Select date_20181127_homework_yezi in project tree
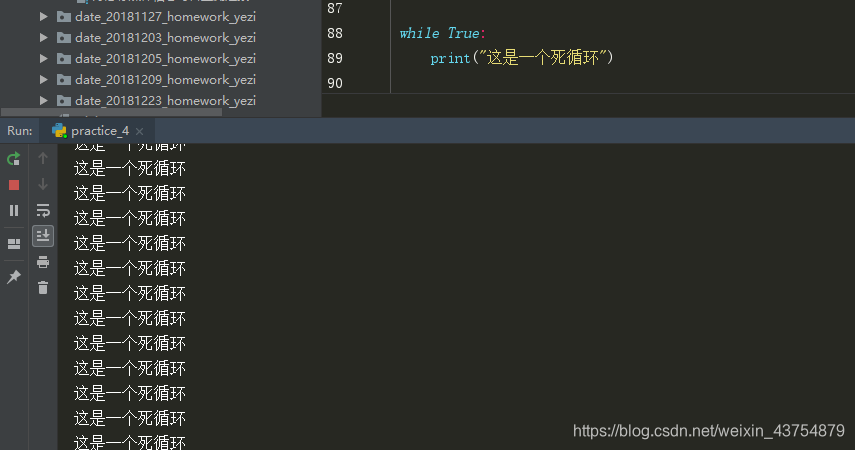Image resolution: width=855 pixels, height=450 pixels. [x=165, y=17]
